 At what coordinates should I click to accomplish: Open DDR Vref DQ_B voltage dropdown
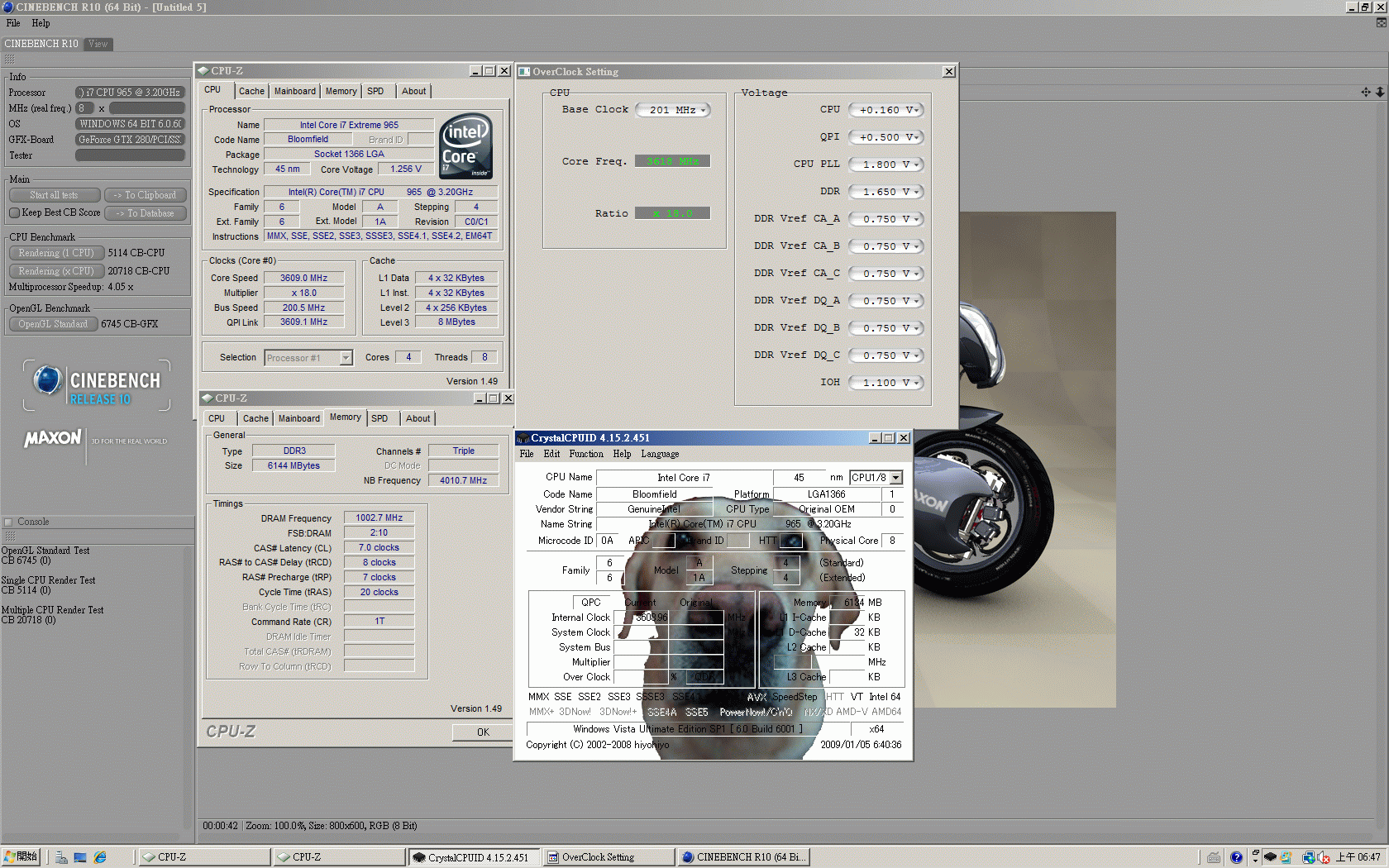coord(886,328)
